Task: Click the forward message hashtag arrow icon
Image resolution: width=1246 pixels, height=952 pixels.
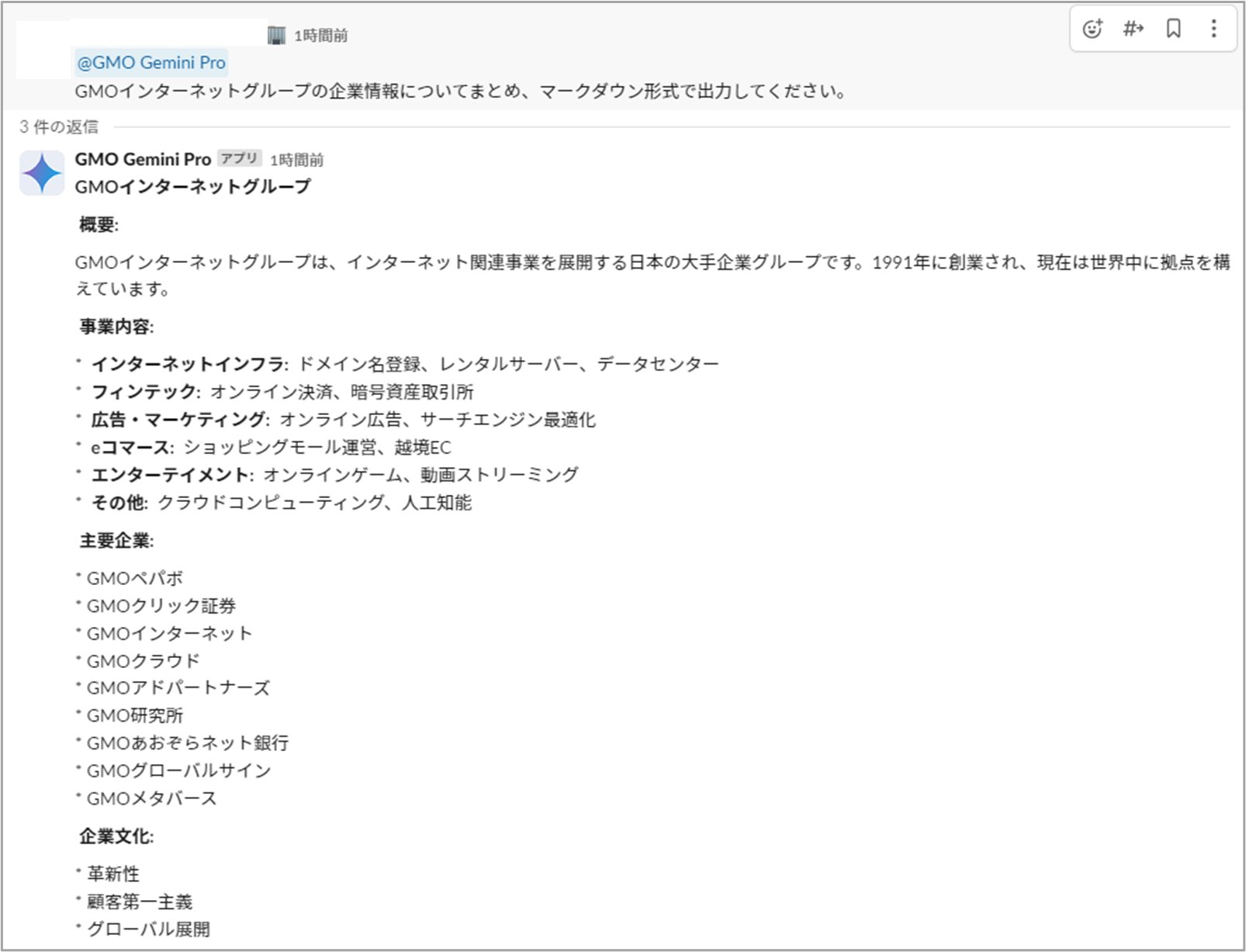Action: tap(1133, 29)
